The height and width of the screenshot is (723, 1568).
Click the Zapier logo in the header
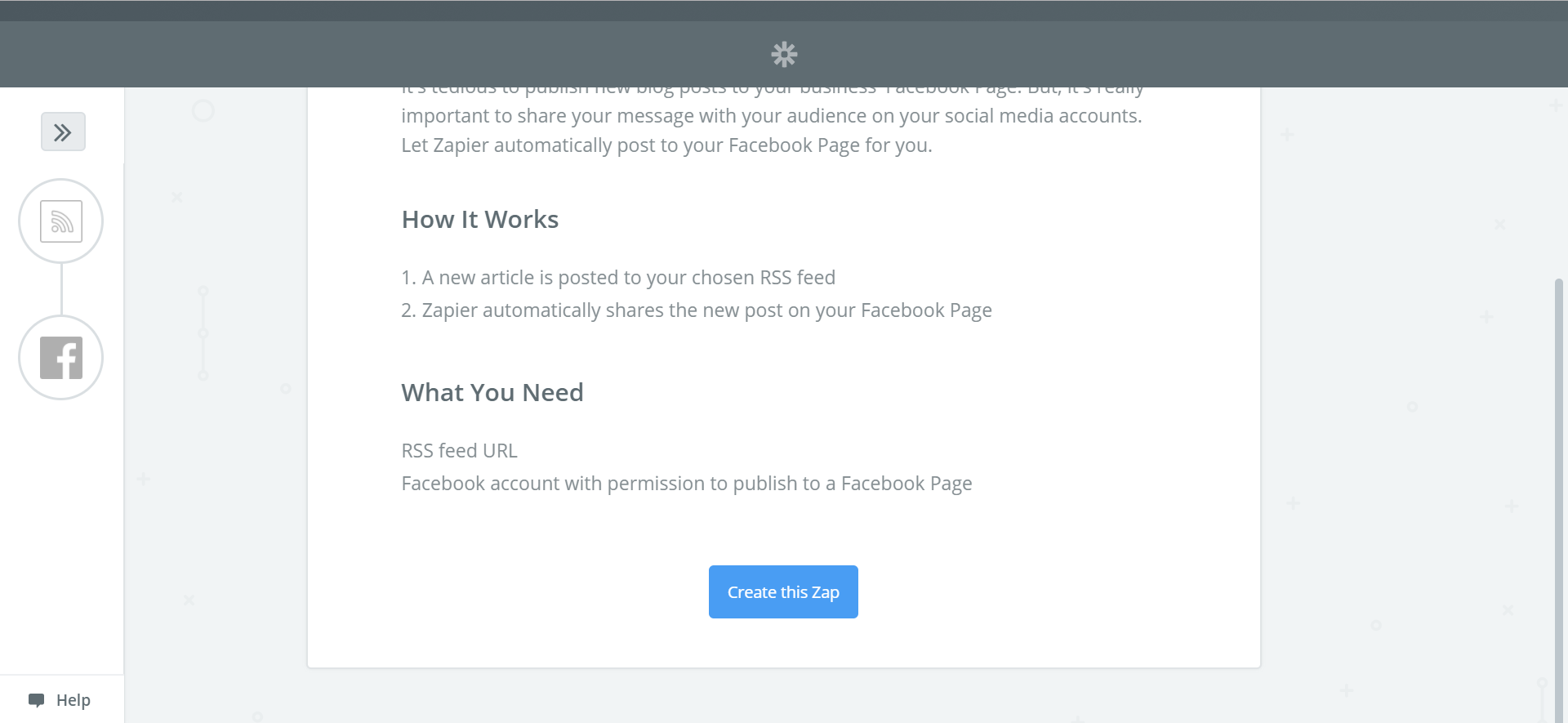(x=784, y=55)
